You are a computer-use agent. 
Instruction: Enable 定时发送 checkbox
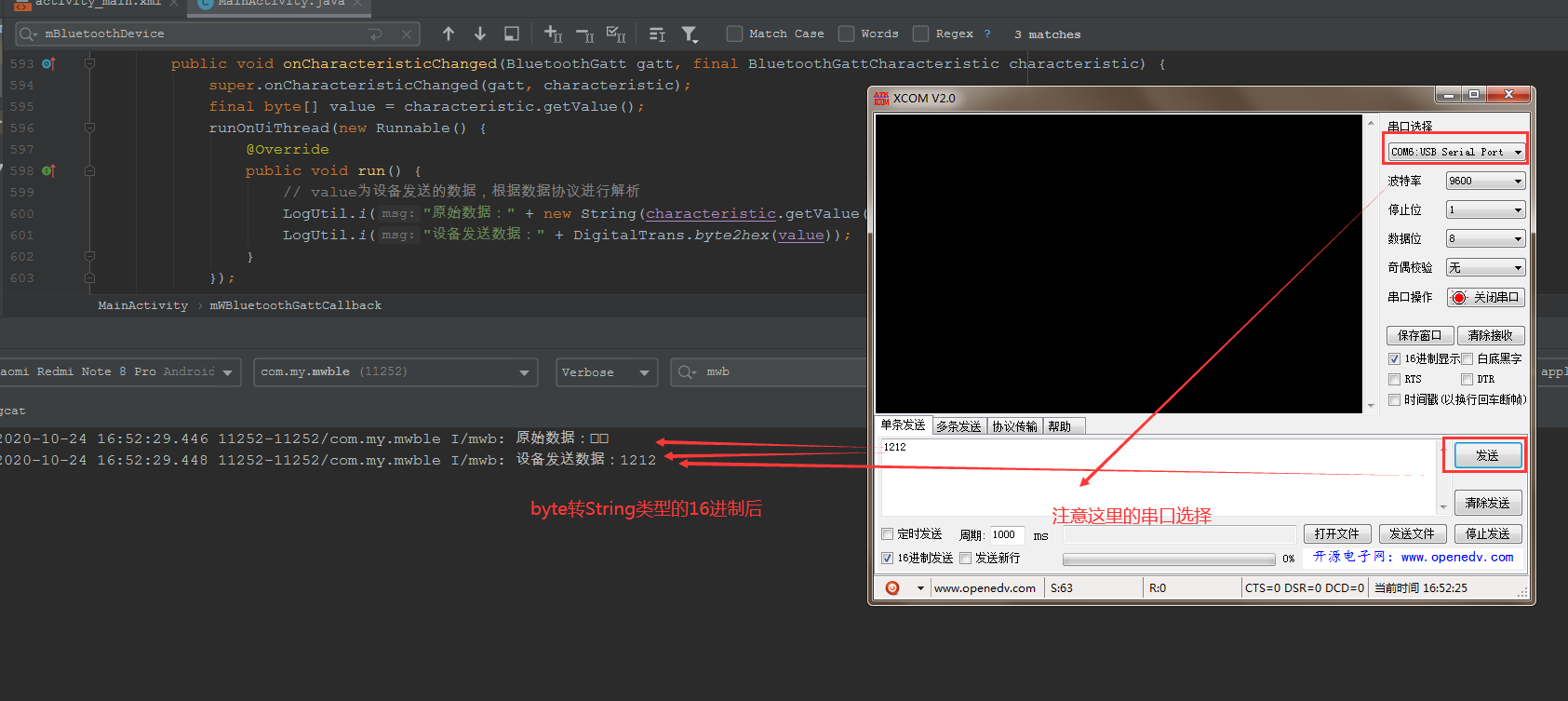[887, 533]
